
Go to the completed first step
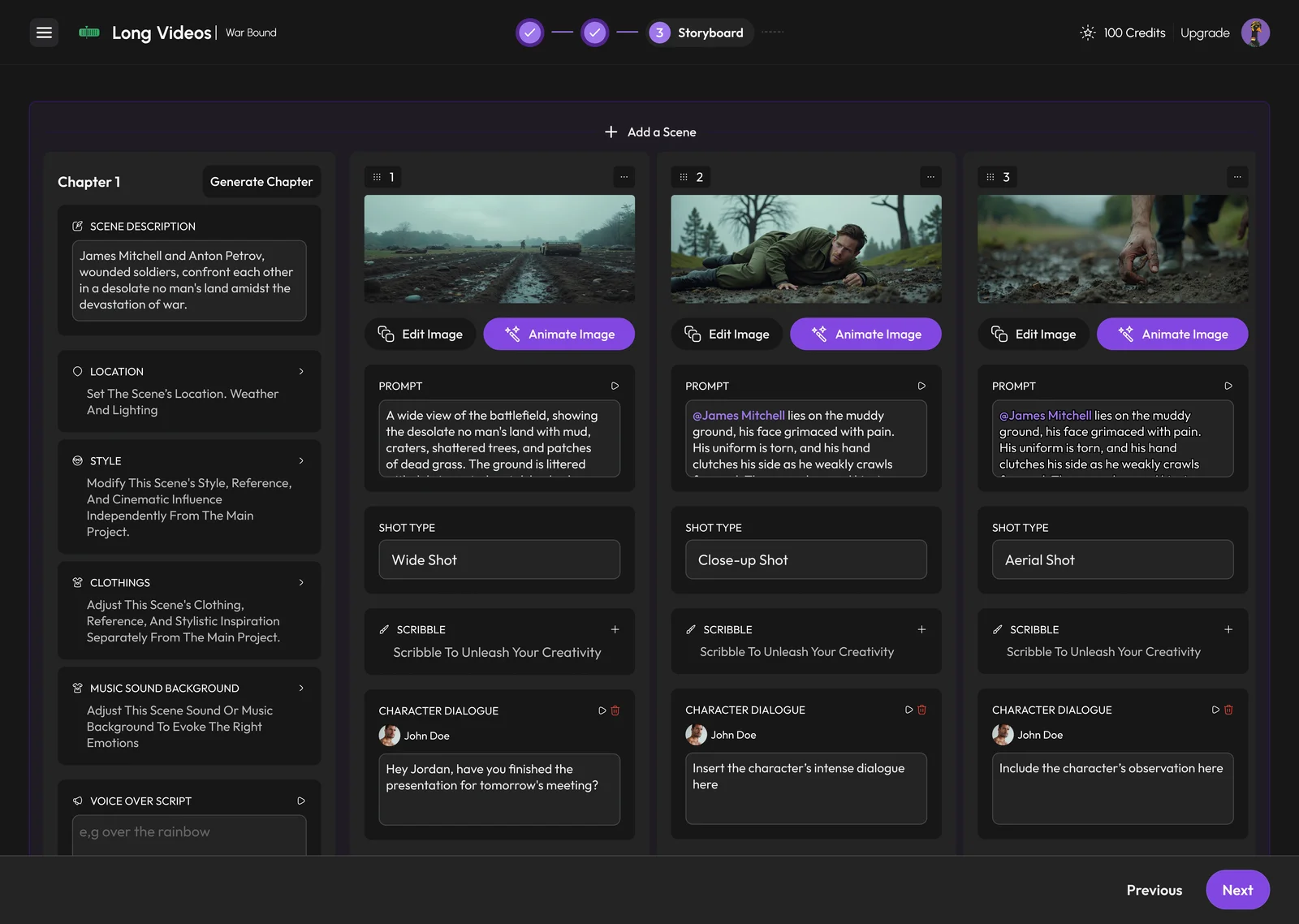pyautogui.click(x=529, y=32)
